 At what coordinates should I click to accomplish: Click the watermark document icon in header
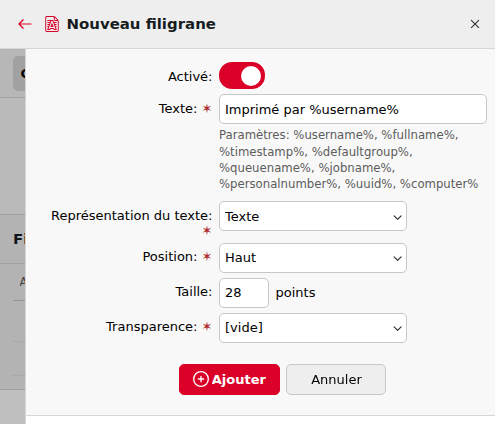pyautogui.click(x=52, y=24)
